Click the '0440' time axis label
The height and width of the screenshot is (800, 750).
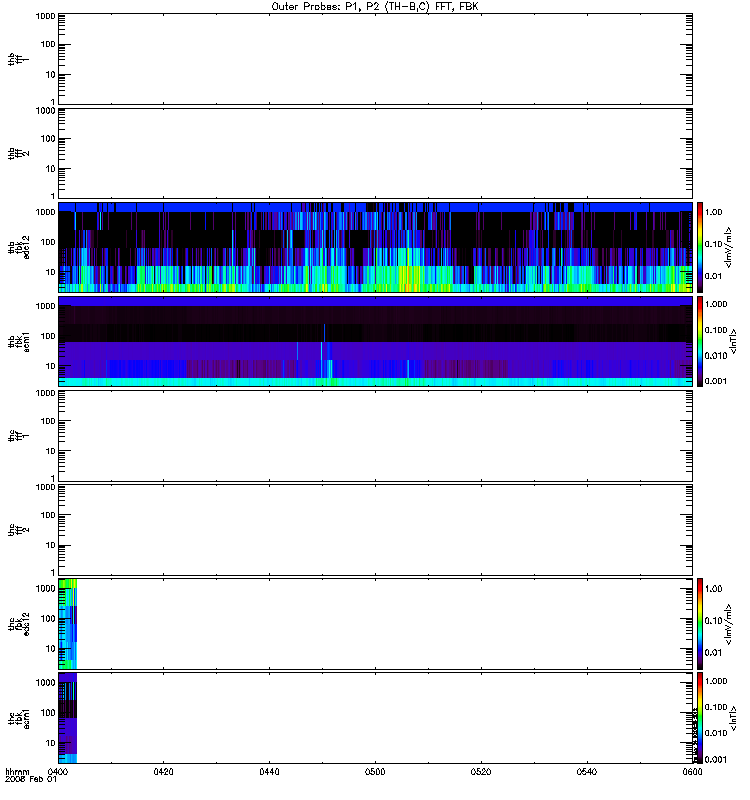click(x=269, y=771)
